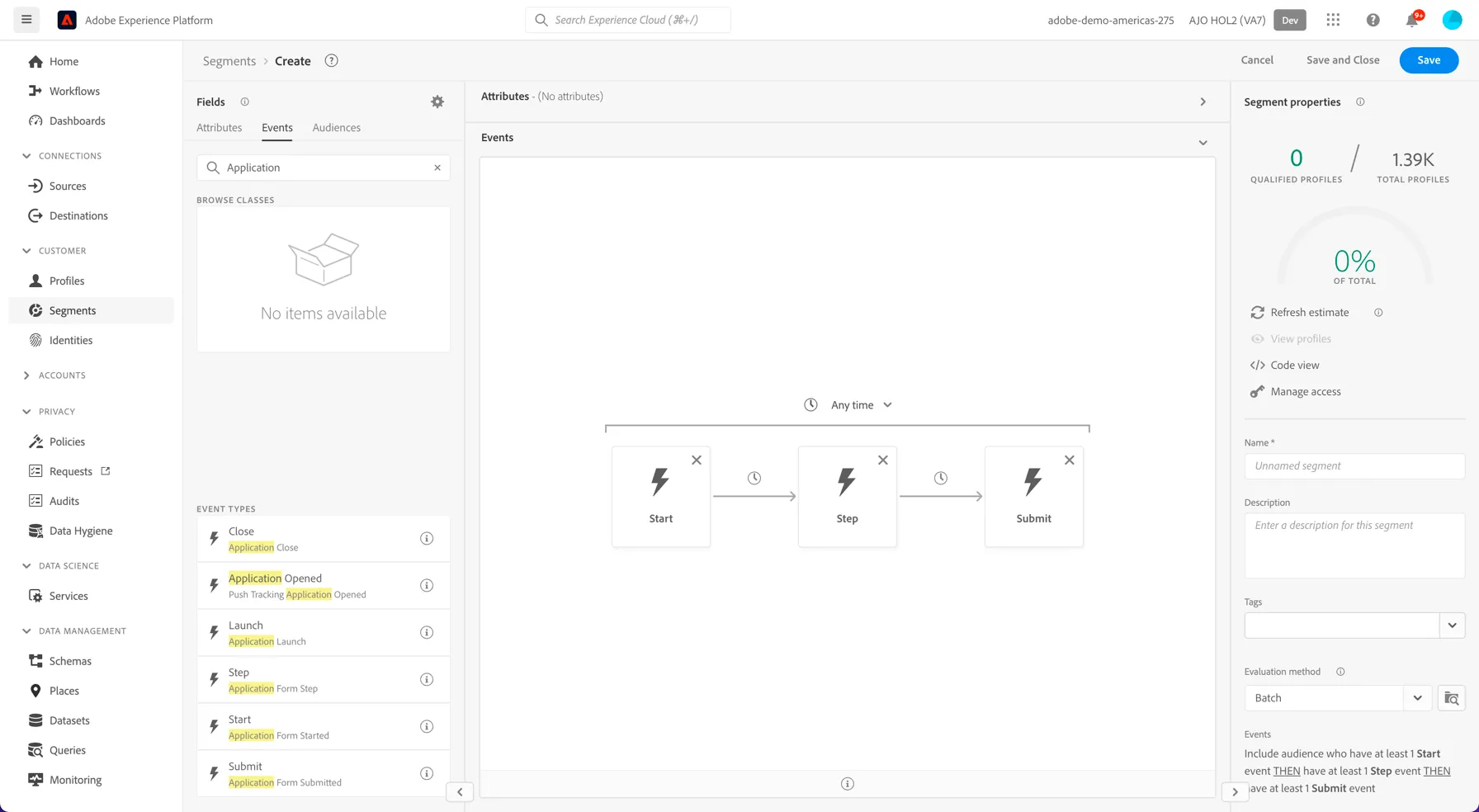Viewport: 1479px width, 812px height.
Task: Set time constraint between Start and Step
Action: coord(754,478)
